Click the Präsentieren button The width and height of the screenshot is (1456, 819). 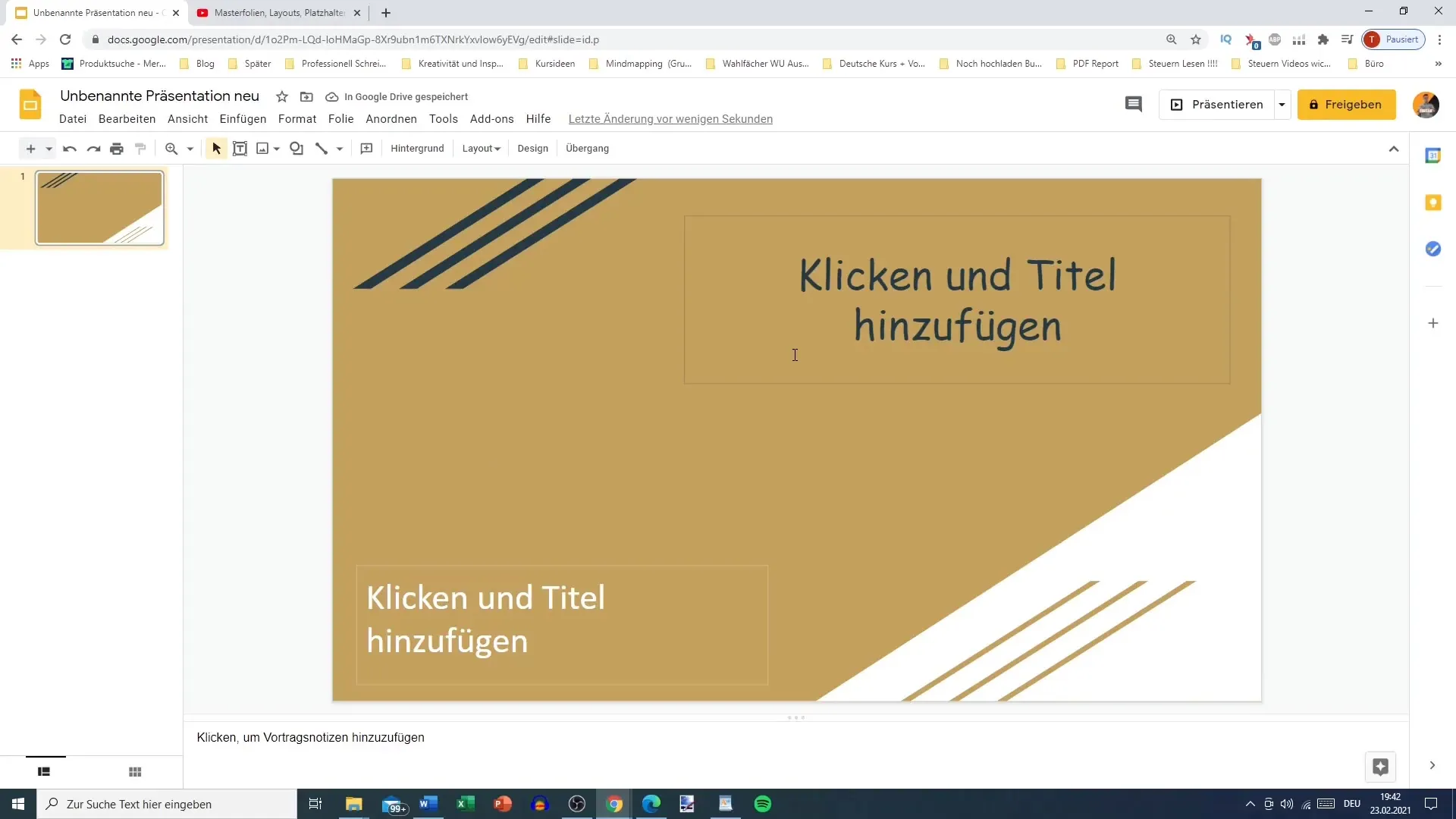click(x=1225, y=104)
